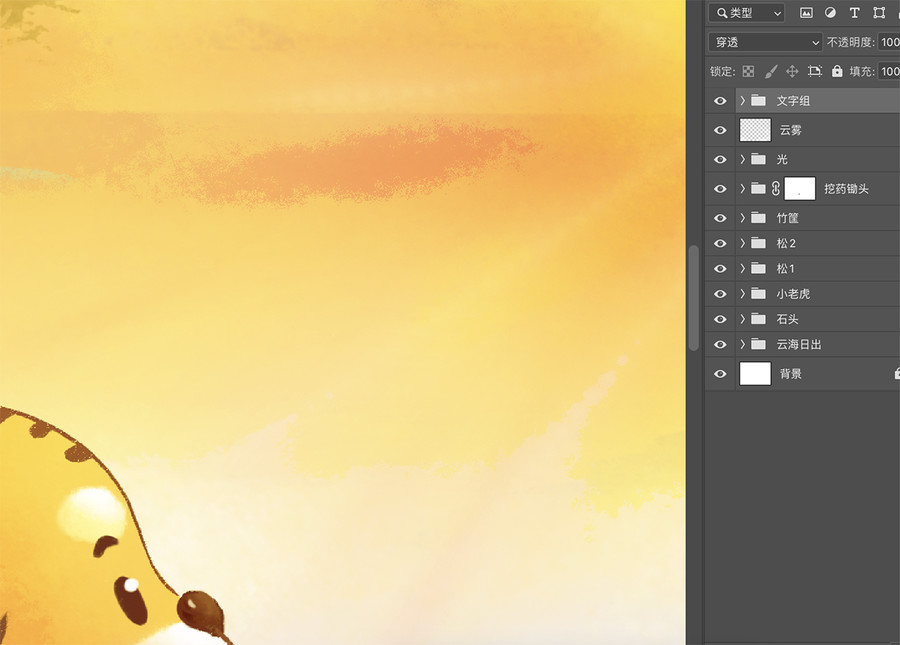
Task: Select folder icon of 小老虎 group
Action: pos(759,294)
